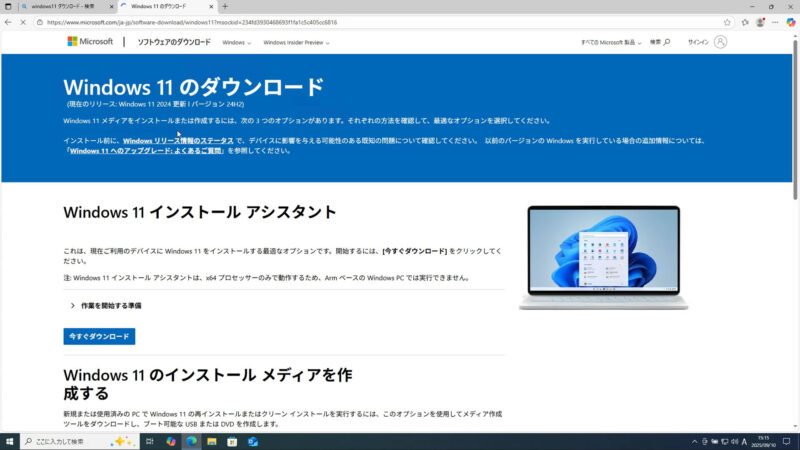Open the Windows dropdown in the header
The image size is (800, 450).
pyautogui.click(x=235, y=43)
